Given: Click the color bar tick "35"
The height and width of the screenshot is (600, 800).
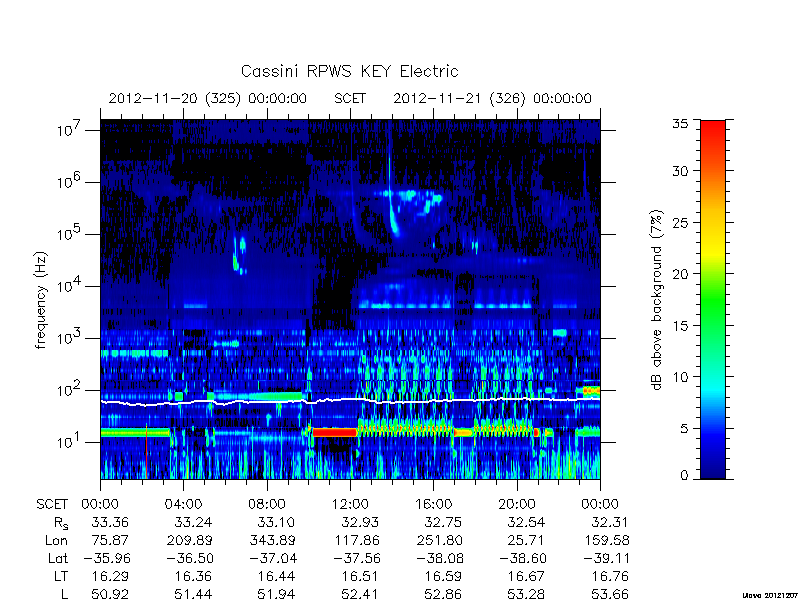Looking at the screenshot, I should (680, 124).
